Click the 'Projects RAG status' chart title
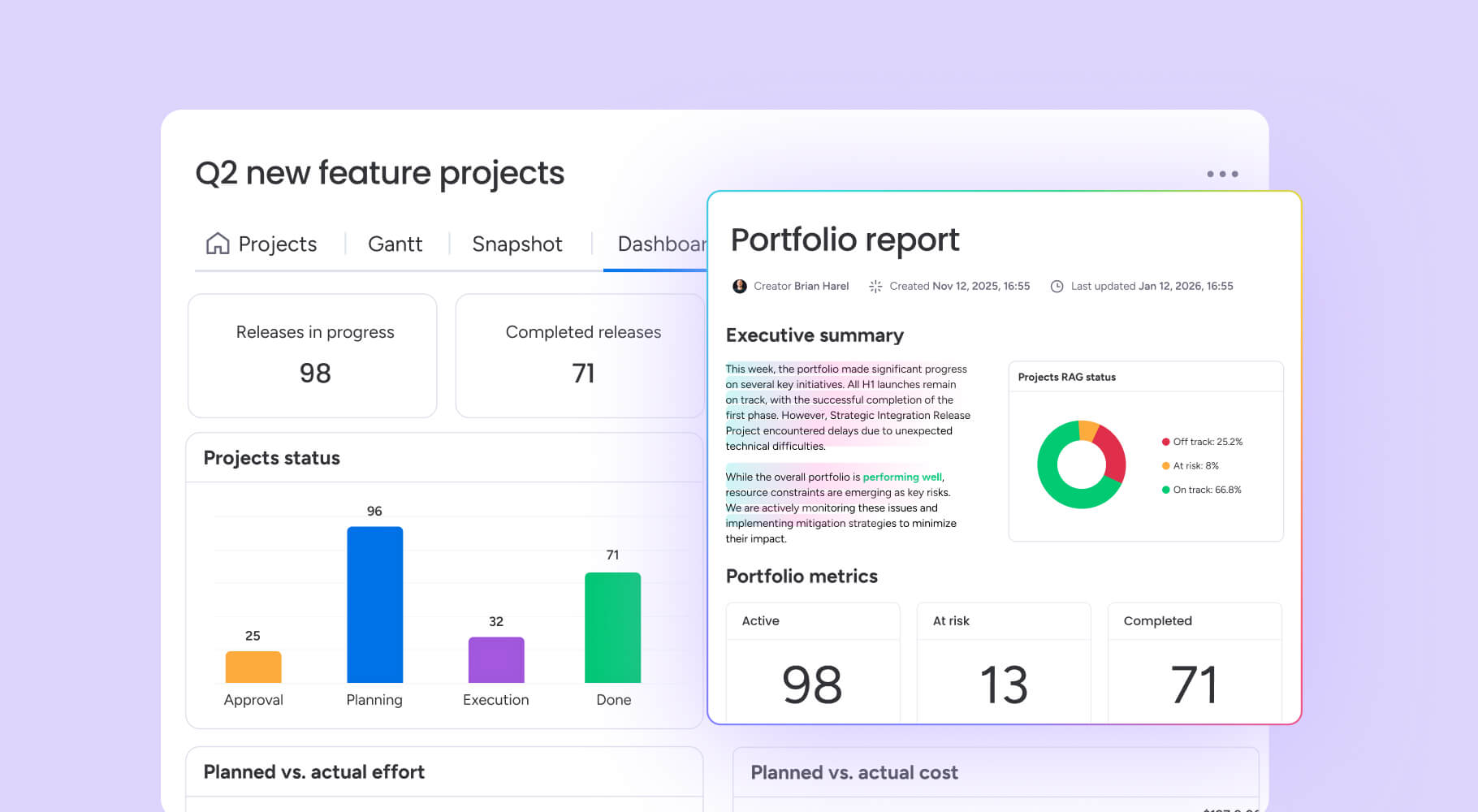Image resolution: width=1478 pixels, height=812 pixels. point(1067,377)
